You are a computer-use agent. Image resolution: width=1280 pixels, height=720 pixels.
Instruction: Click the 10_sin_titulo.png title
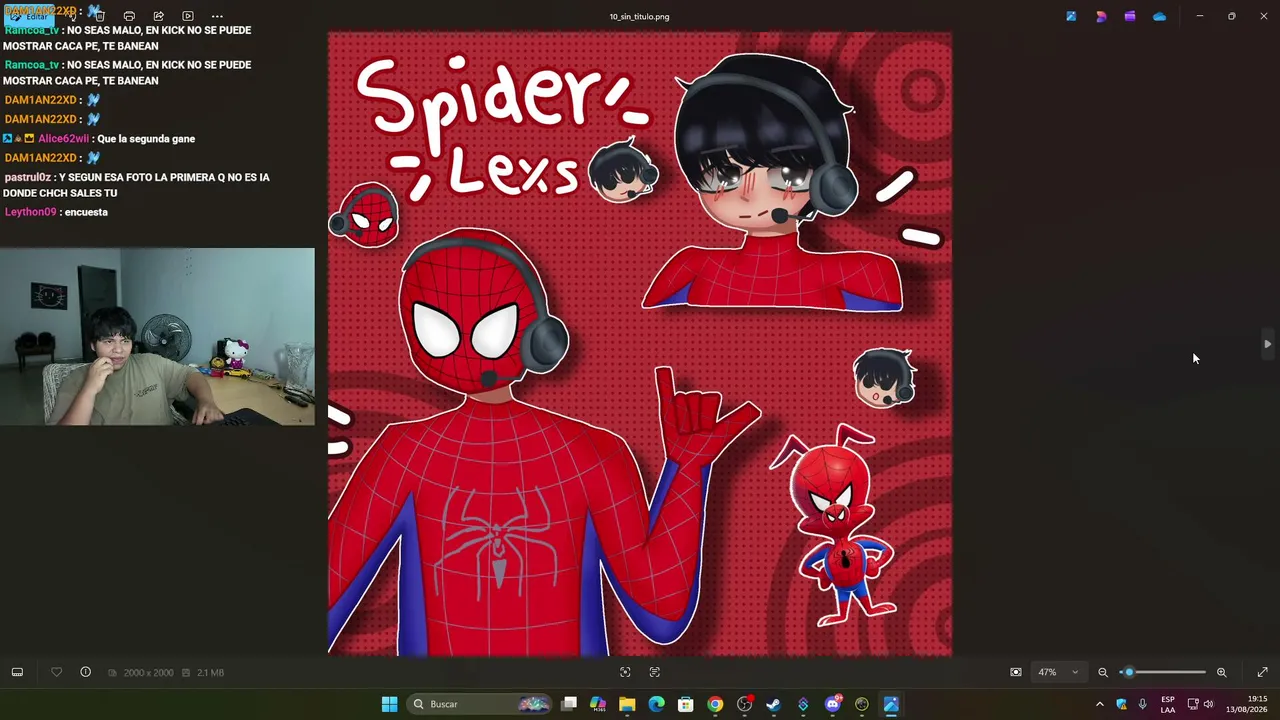[x=639, y=17]
